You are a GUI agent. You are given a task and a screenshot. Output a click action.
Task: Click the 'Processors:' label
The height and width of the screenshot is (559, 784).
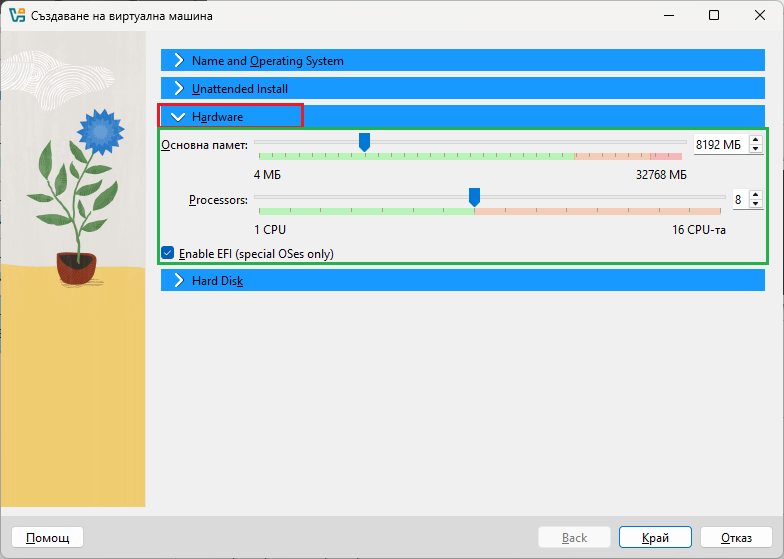pos(218,200)
